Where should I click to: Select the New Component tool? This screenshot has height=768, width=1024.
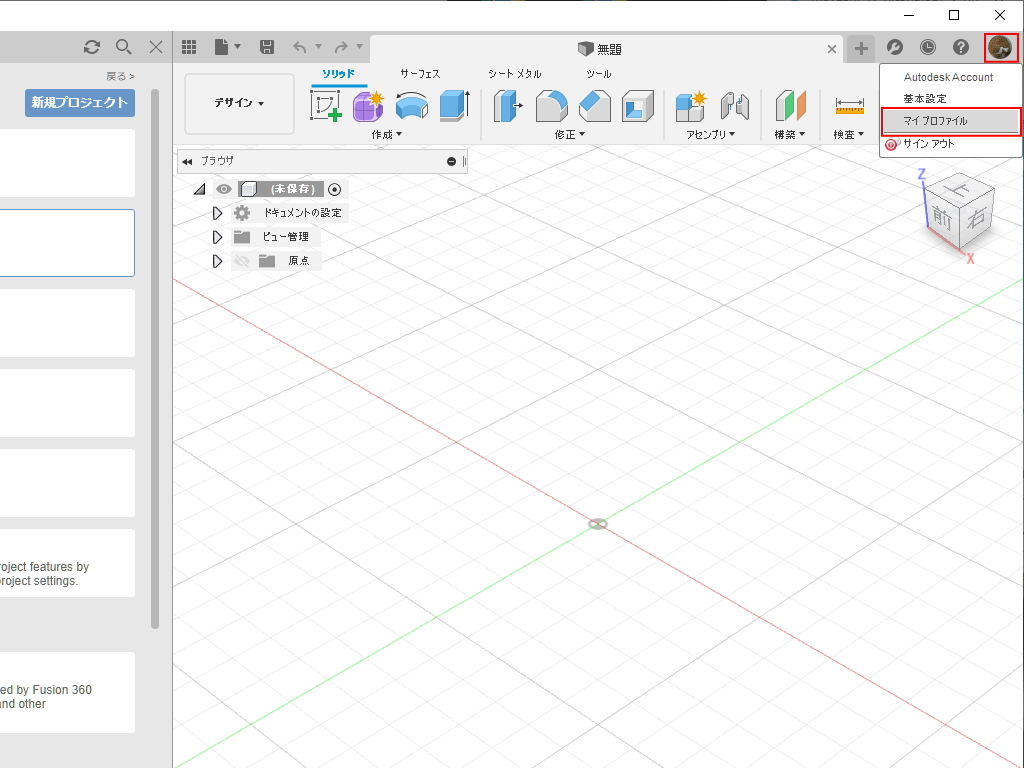pos(690,106)
